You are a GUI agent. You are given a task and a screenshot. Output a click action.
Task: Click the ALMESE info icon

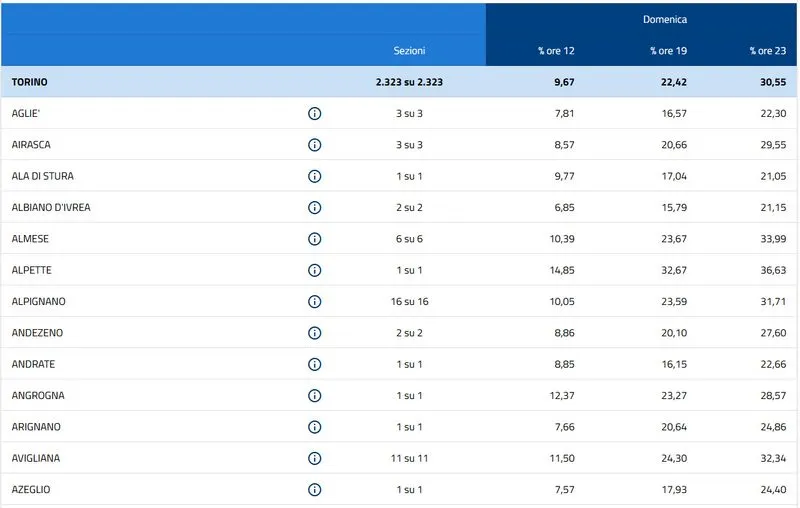point(314,239)
